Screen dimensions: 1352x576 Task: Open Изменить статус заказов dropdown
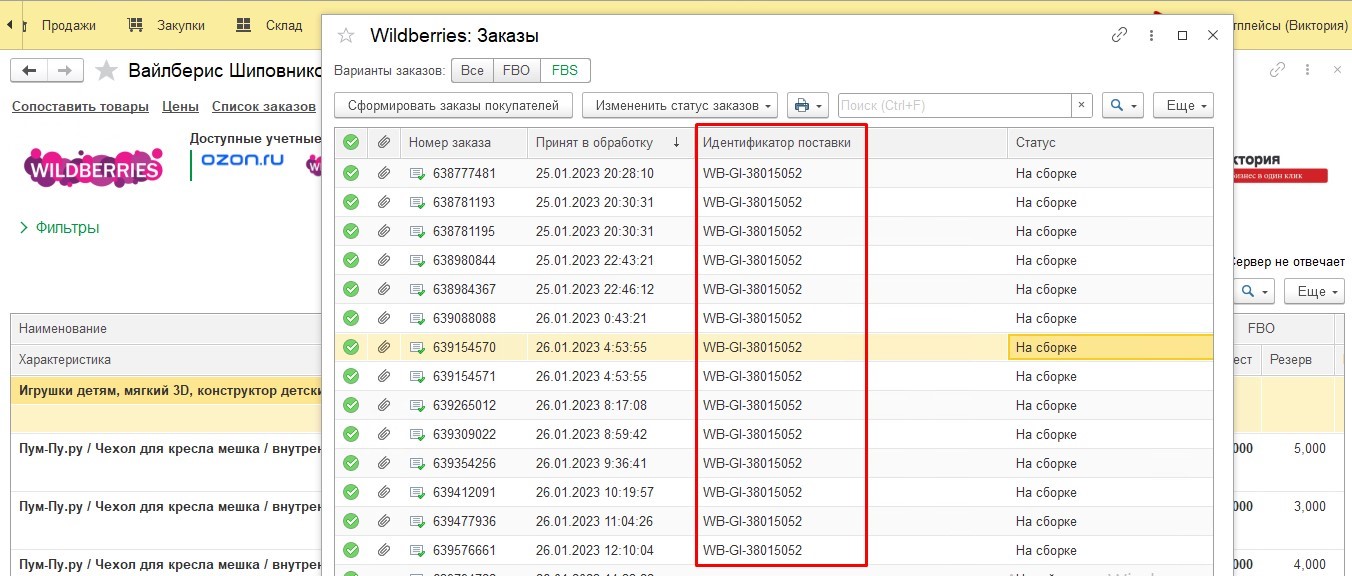681,105
